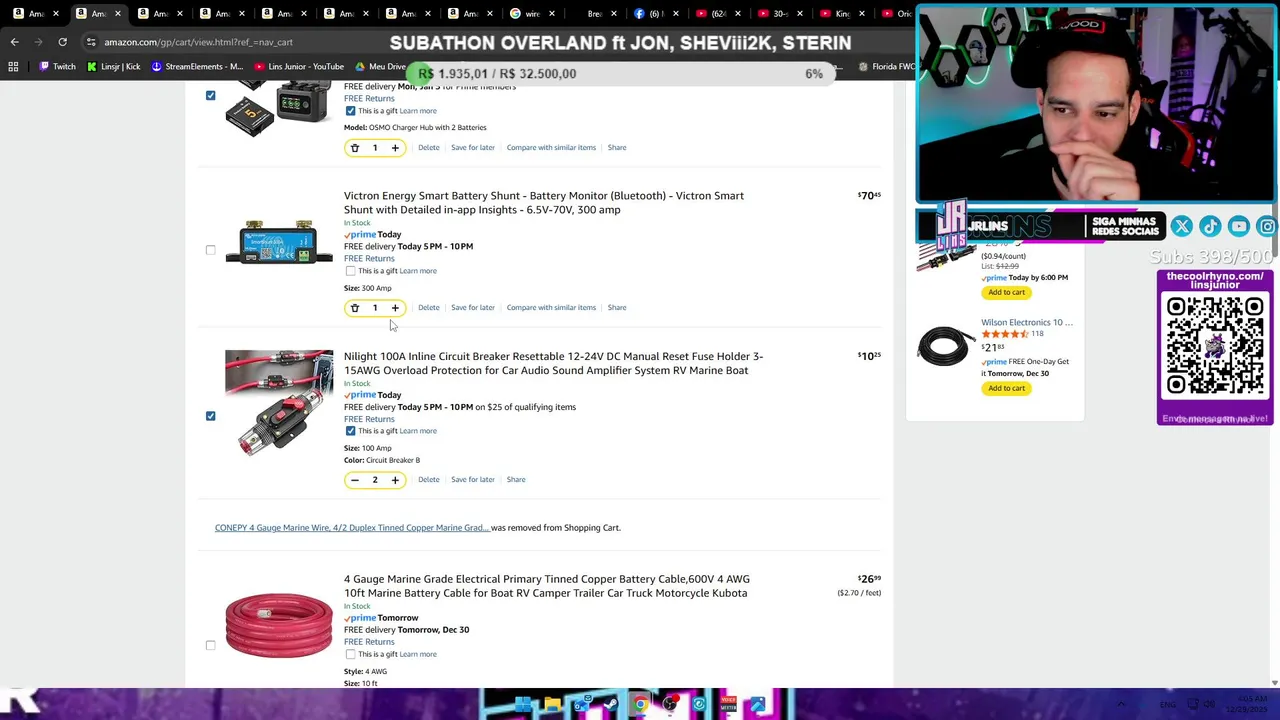The image size is (1280, 720).
Task: Open the StreamElements bookmark
Action: click(x=197, y=67)
